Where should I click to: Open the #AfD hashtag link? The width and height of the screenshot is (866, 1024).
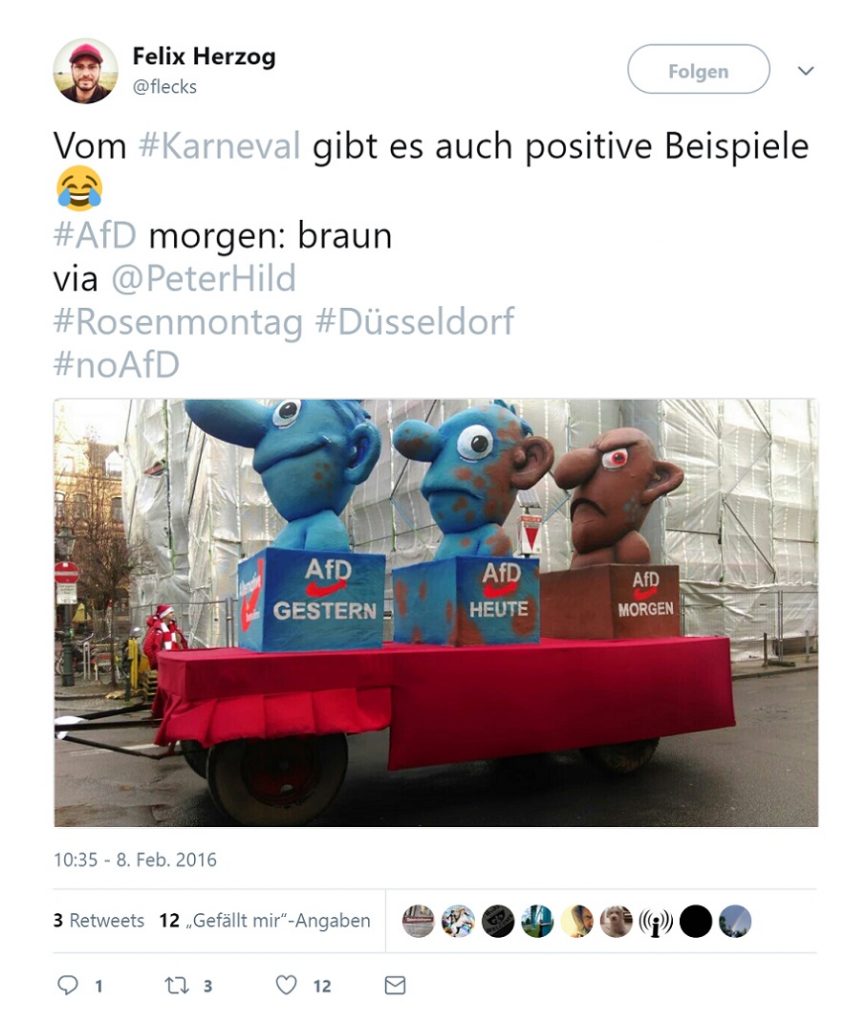tap(95, 234)
